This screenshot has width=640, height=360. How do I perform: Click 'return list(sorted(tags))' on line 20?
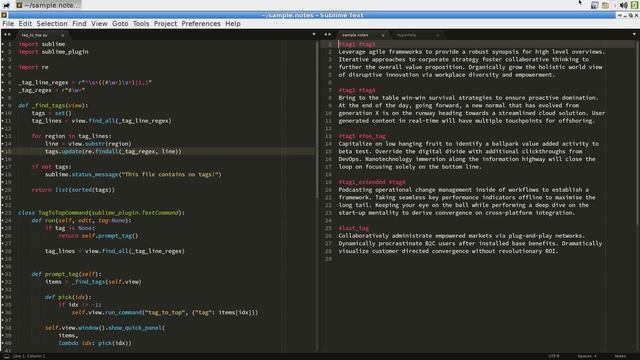73,190
